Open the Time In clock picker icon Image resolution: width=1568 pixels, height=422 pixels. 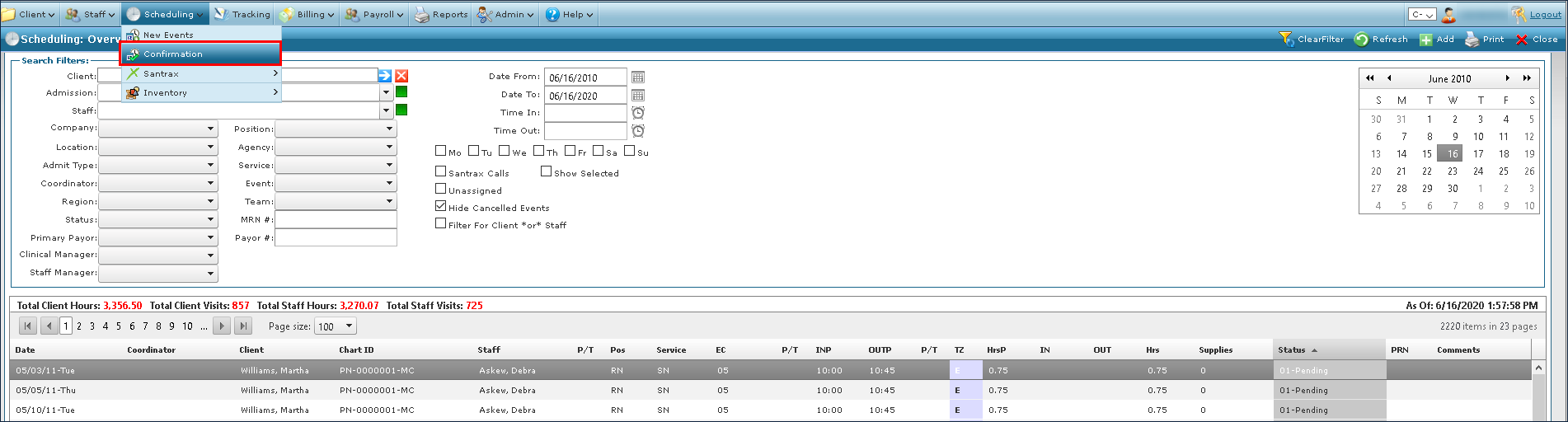coord(637,113)
